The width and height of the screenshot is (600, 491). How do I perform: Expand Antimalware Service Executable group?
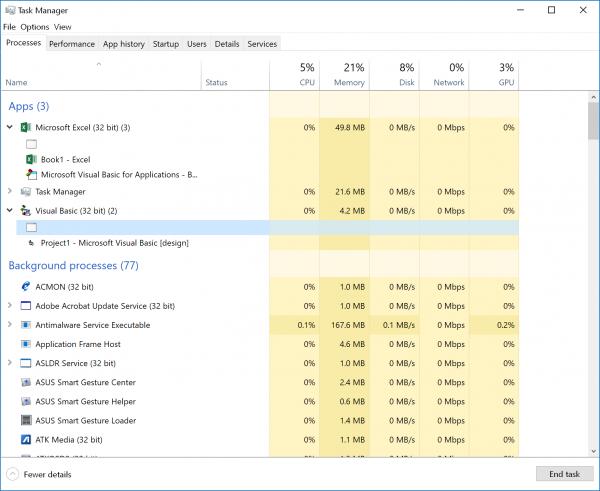coord(10,325)
